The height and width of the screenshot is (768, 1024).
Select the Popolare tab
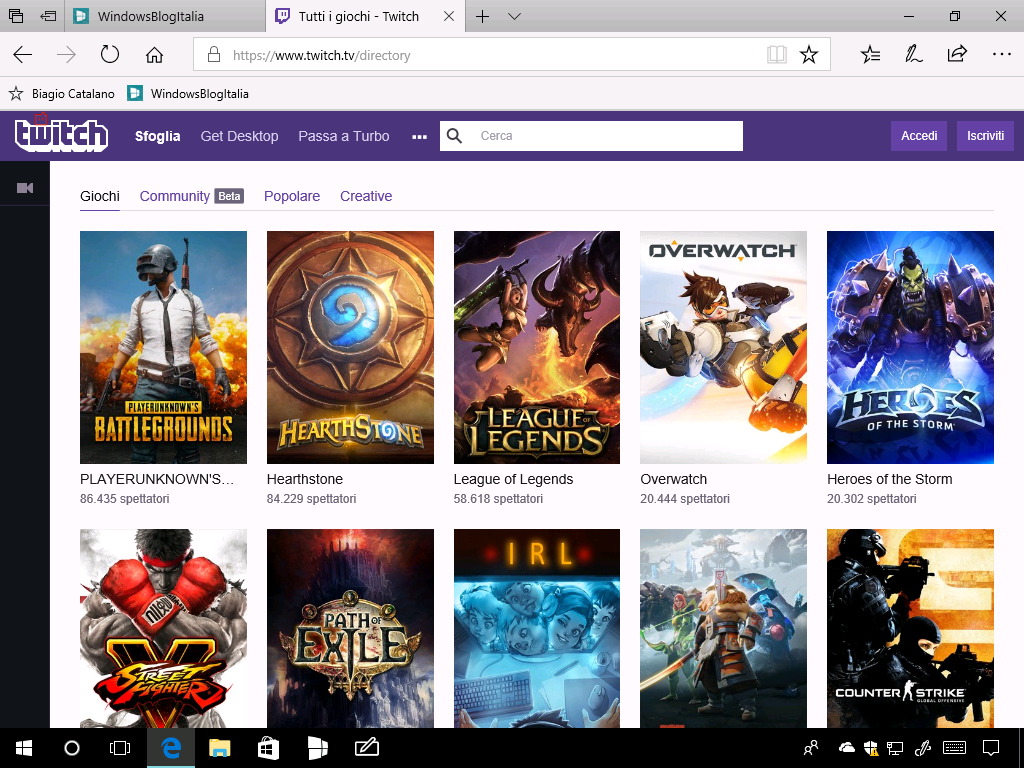(292, 196)
